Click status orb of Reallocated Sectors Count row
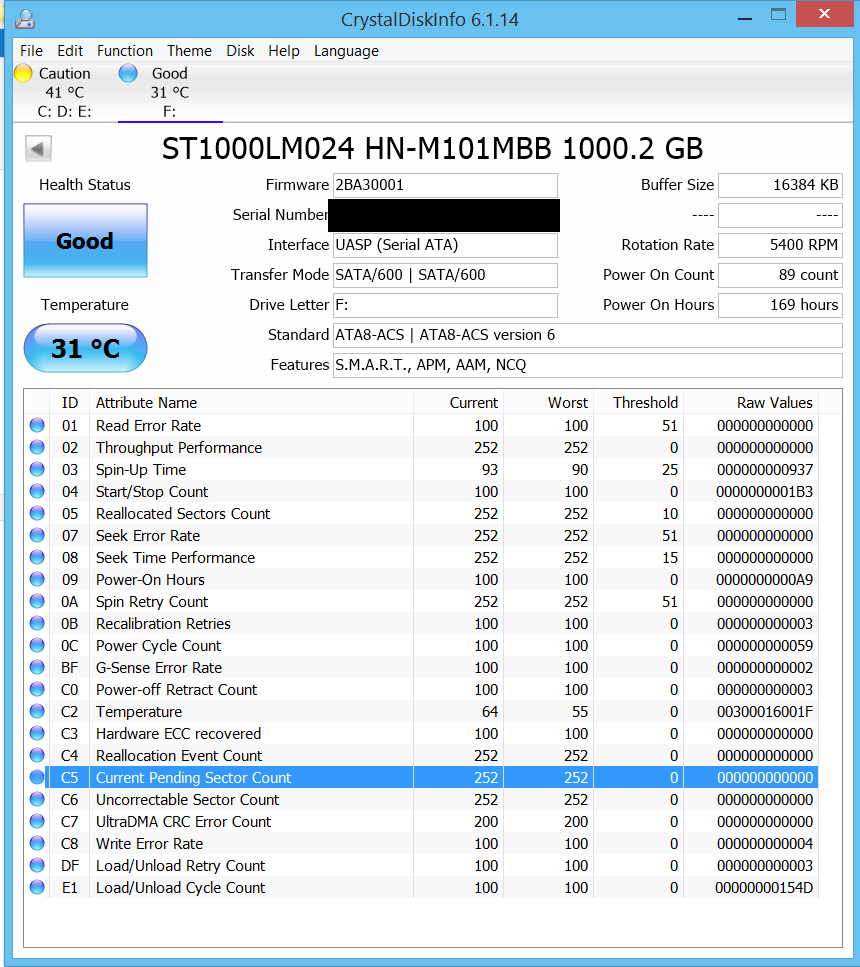This screenshot has width=860, height=967. 37,513
